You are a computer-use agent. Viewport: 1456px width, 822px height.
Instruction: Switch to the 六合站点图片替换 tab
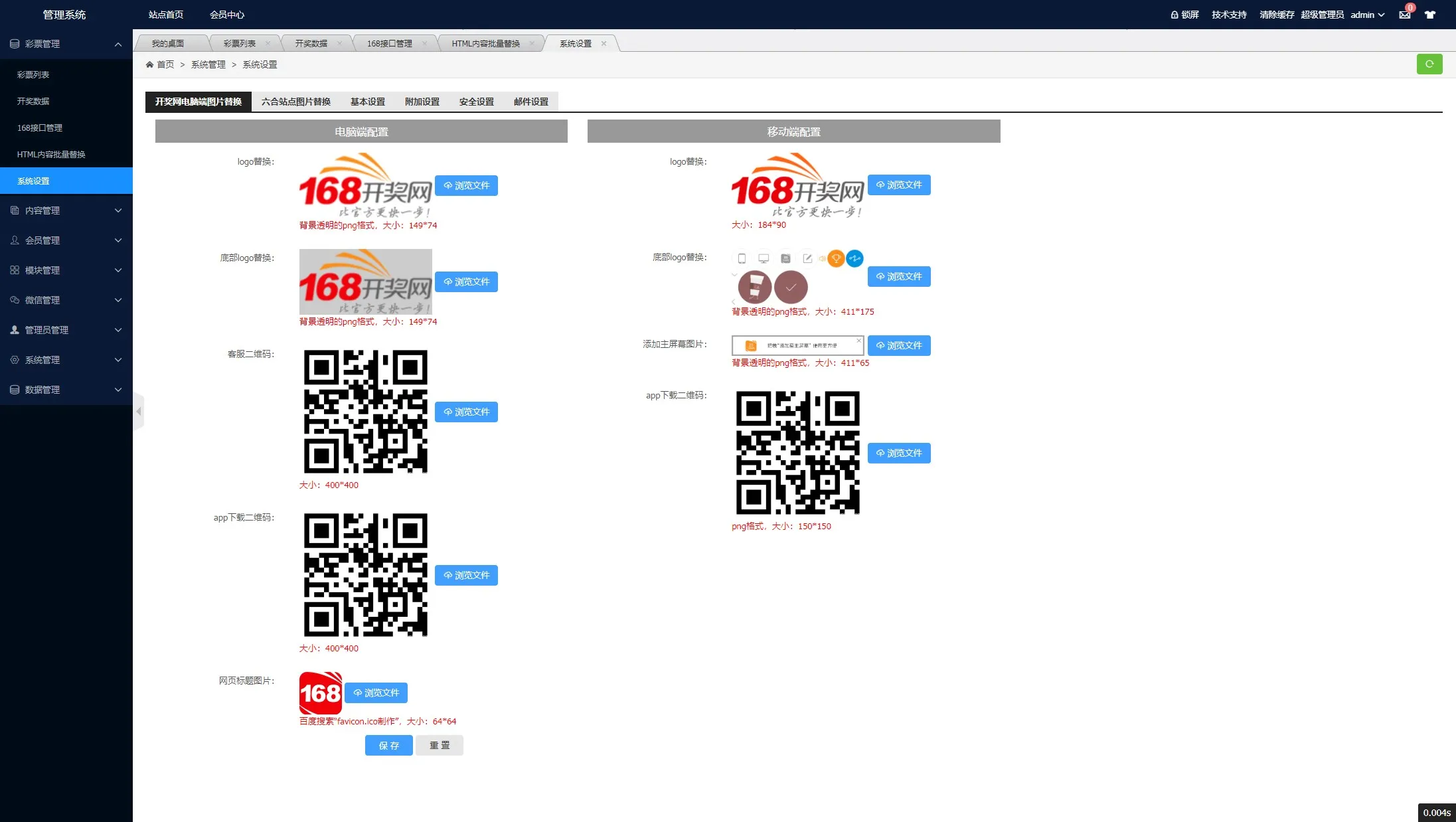coord(295,102)
